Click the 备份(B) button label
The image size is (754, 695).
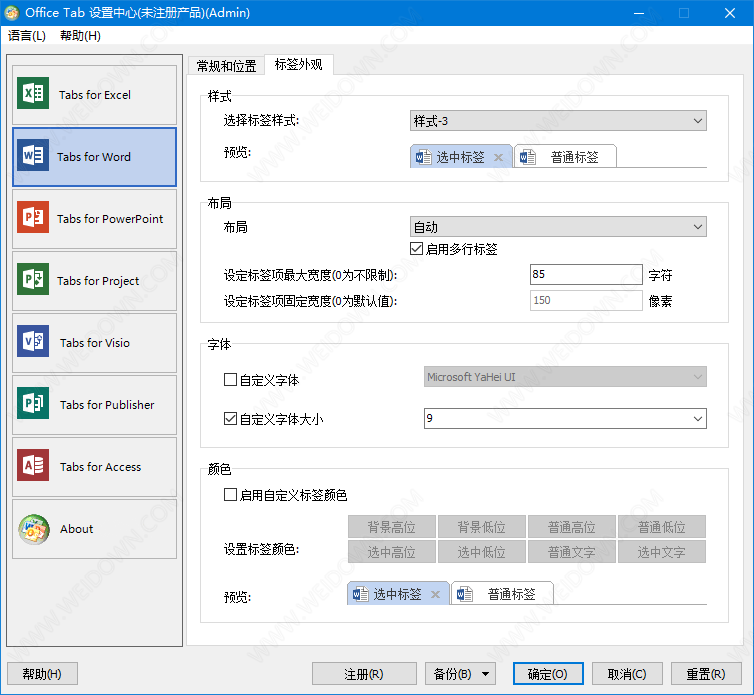pos(452,674)
